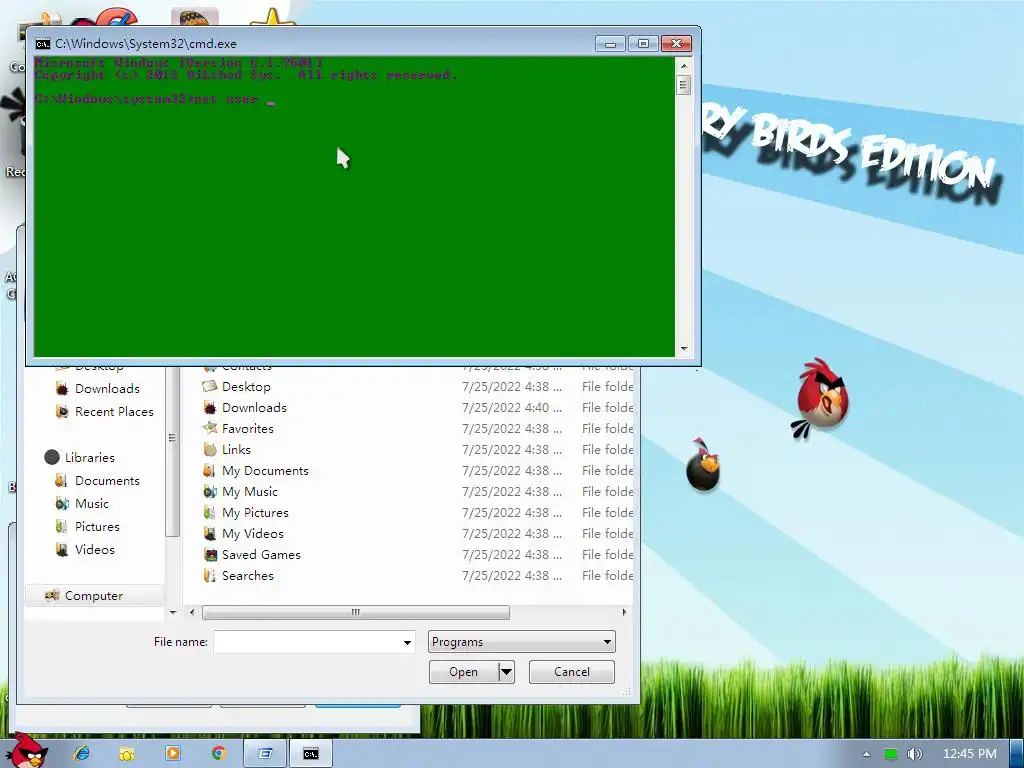Click the horizontal scrollbar left arrow
1024x768 pixels.
(192, 613)
